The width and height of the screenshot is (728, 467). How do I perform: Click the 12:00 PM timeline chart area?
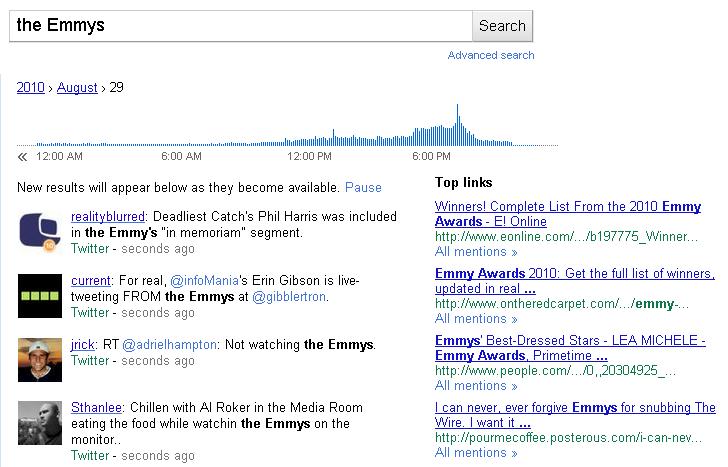[309, 139]
